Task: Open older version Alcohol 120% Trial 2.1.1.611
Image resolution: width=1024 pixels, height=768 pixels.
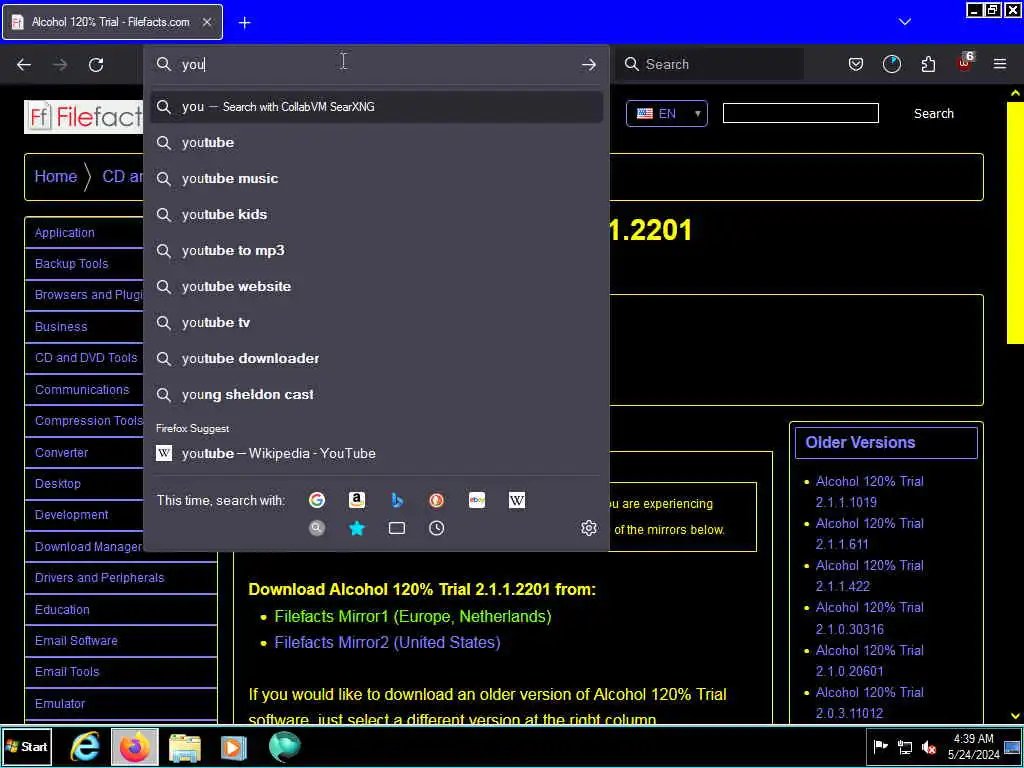Action: pos(869,534)
